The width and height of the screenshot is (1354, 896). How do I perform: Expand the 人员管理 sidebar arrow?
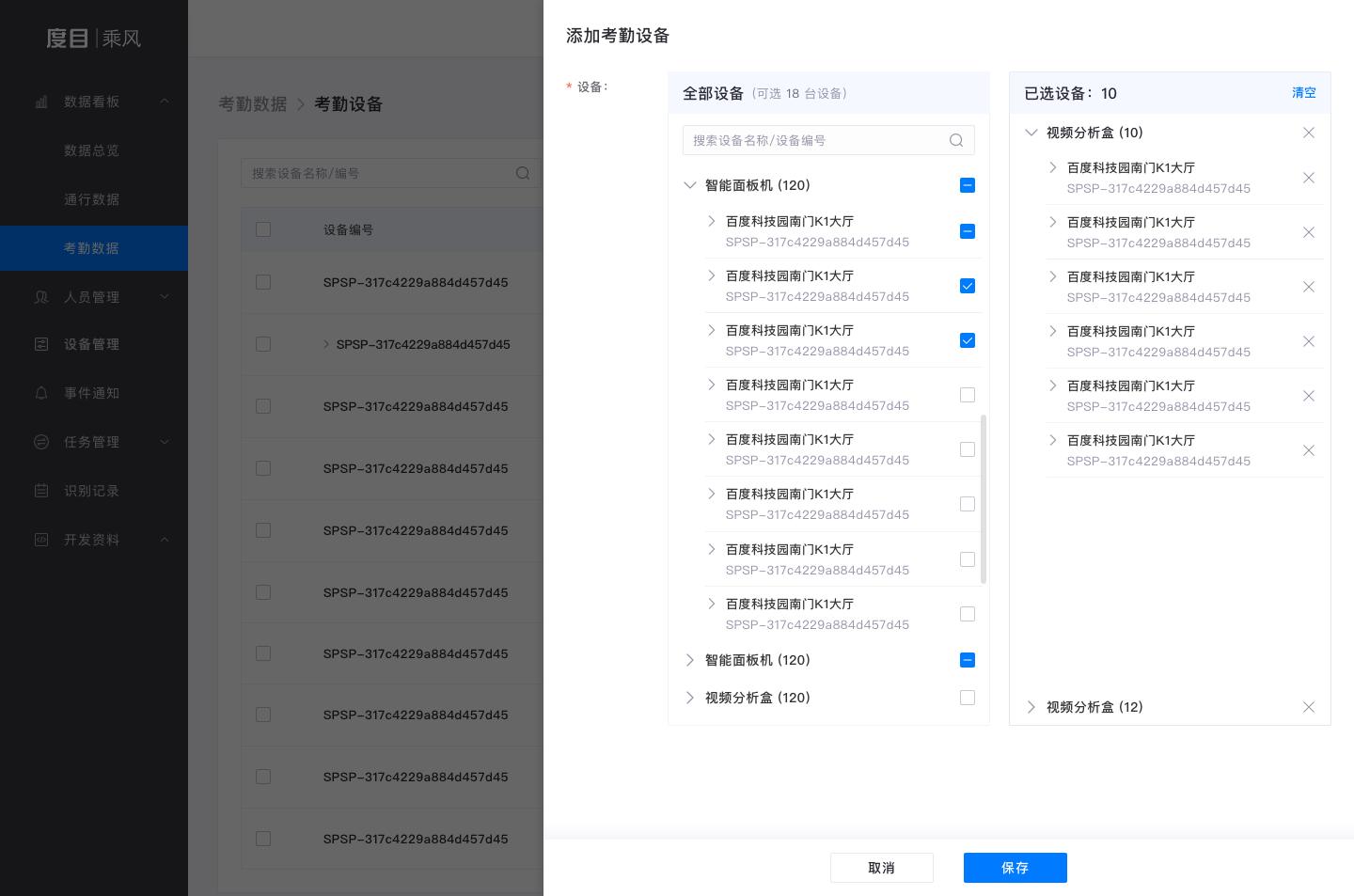point(165,297)
